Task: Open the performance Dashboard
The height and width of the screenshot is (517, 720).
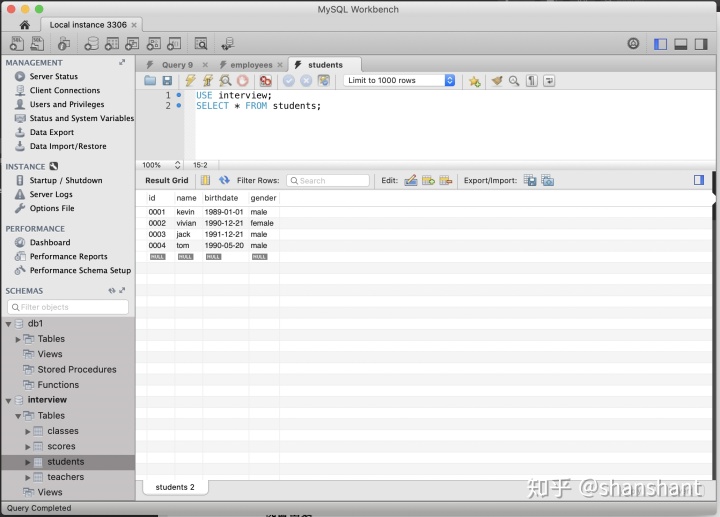Action: click(x=50, y=242)
